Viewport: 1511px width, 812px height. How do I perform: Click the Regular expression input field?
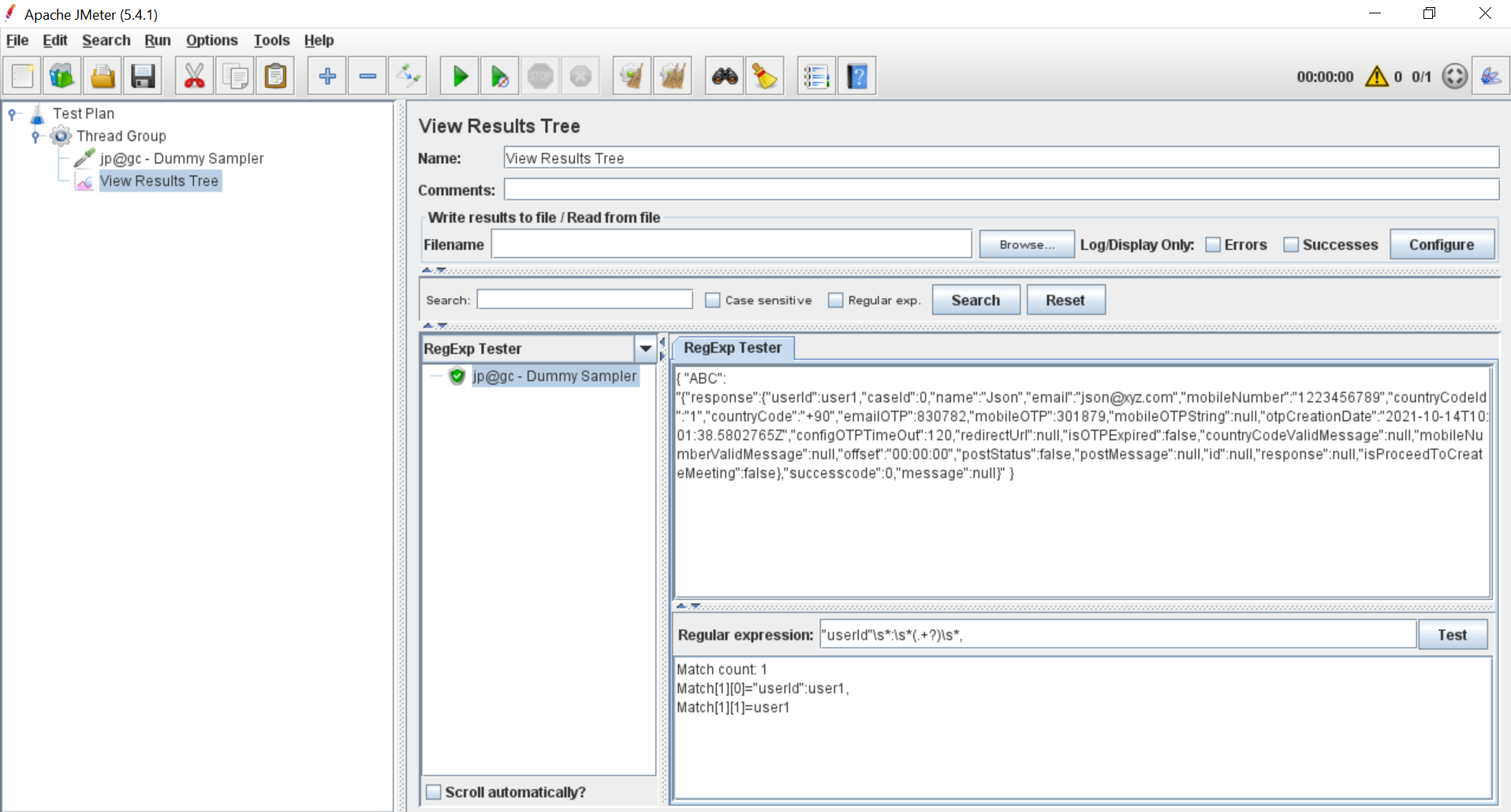pyautogui.click(x=1118, y=635)
